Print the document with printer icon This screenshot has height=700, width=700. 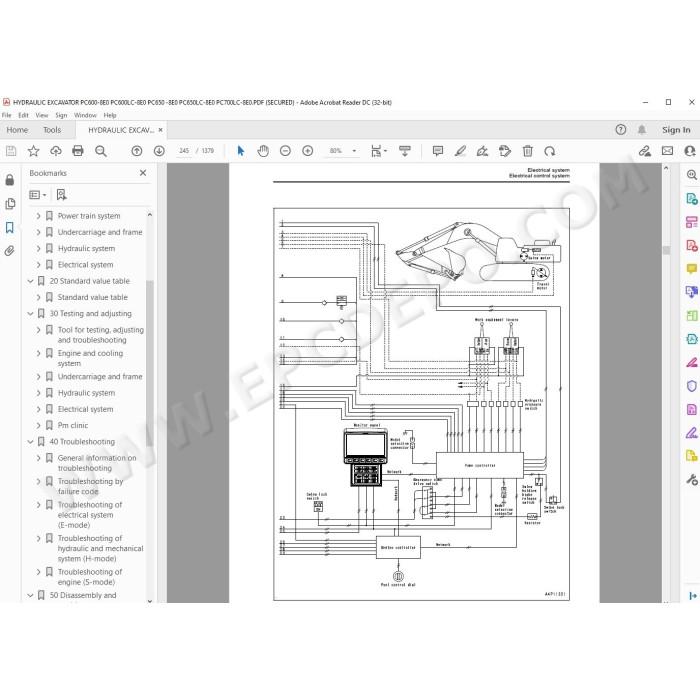point(78,151)
